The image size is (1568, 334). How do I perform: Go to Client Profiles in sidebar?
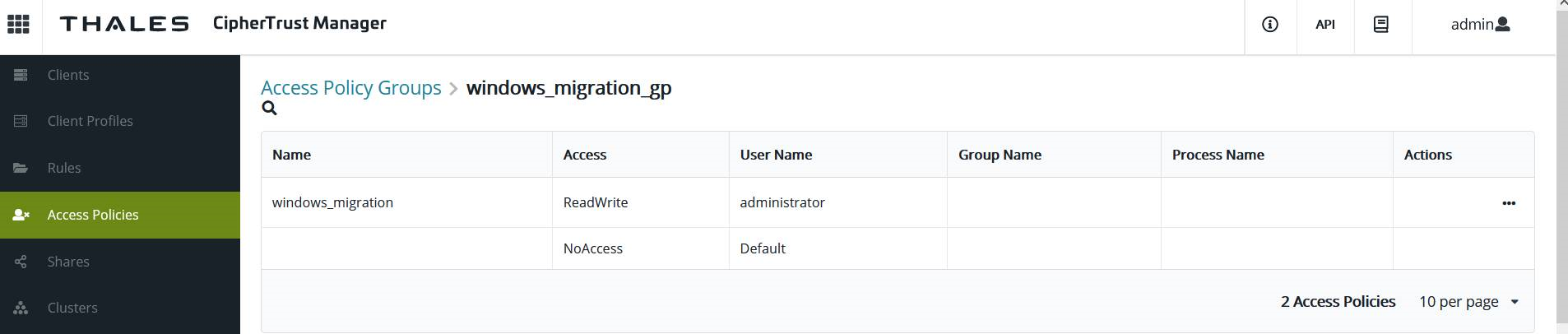pos(90,121)
